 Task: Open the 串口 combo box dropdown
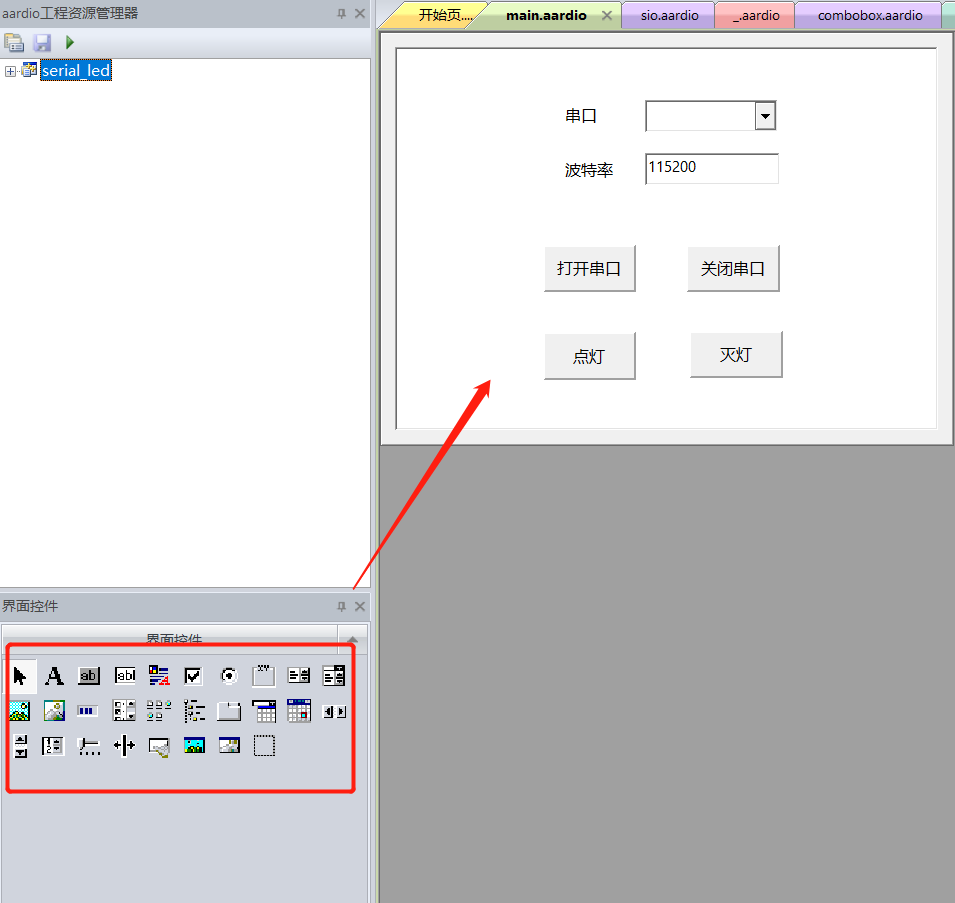click(x=766, y=116)
